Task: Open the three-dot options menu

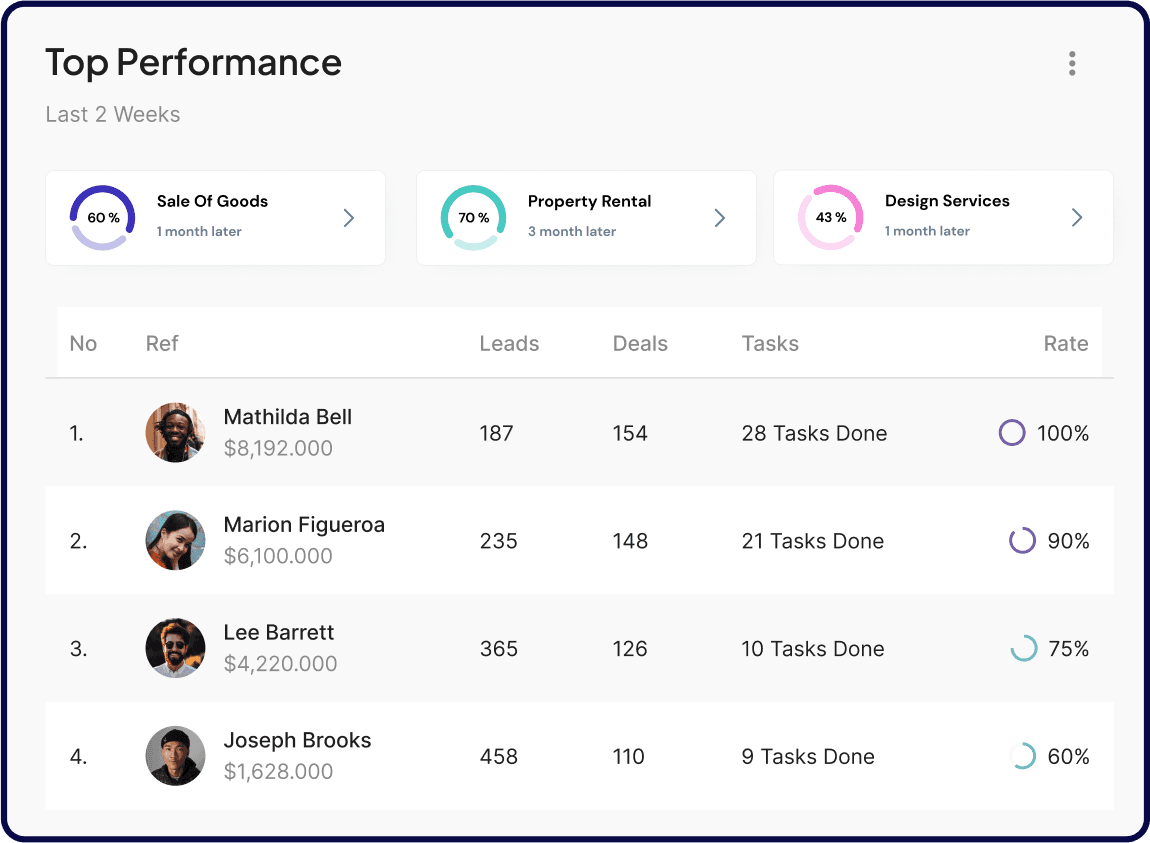Action: click(1072, 64)
